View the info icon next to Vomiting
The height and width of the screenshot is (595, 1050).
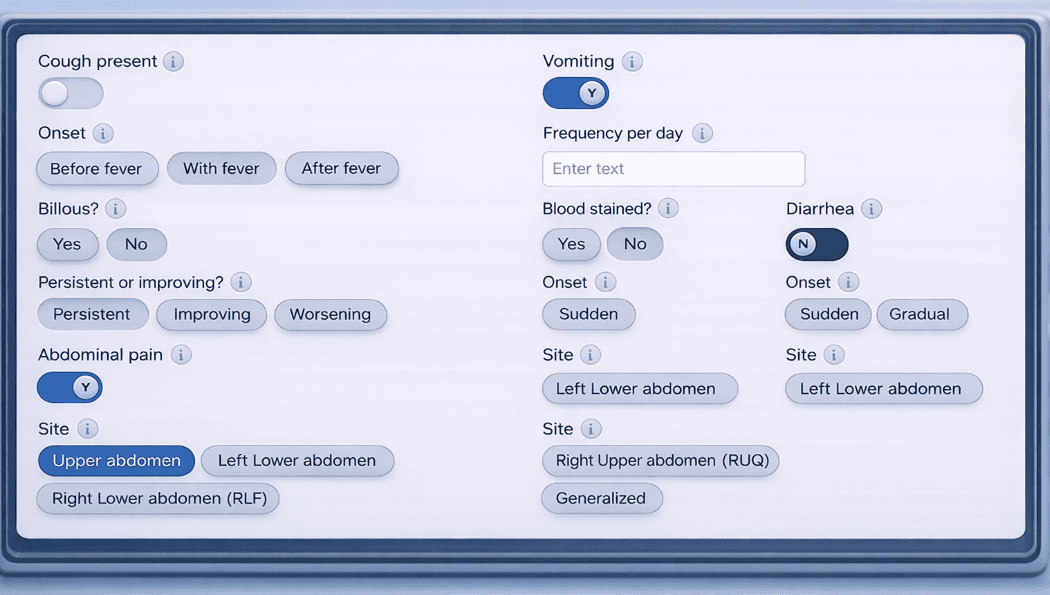click(632, 62)
